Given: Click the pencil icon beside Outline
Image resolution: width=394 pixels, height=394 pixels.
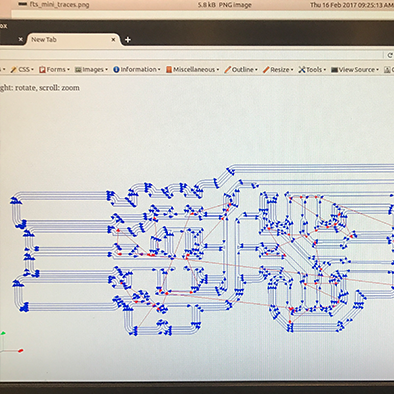Looking at the screenshot, I should click(x=227, y=70).
